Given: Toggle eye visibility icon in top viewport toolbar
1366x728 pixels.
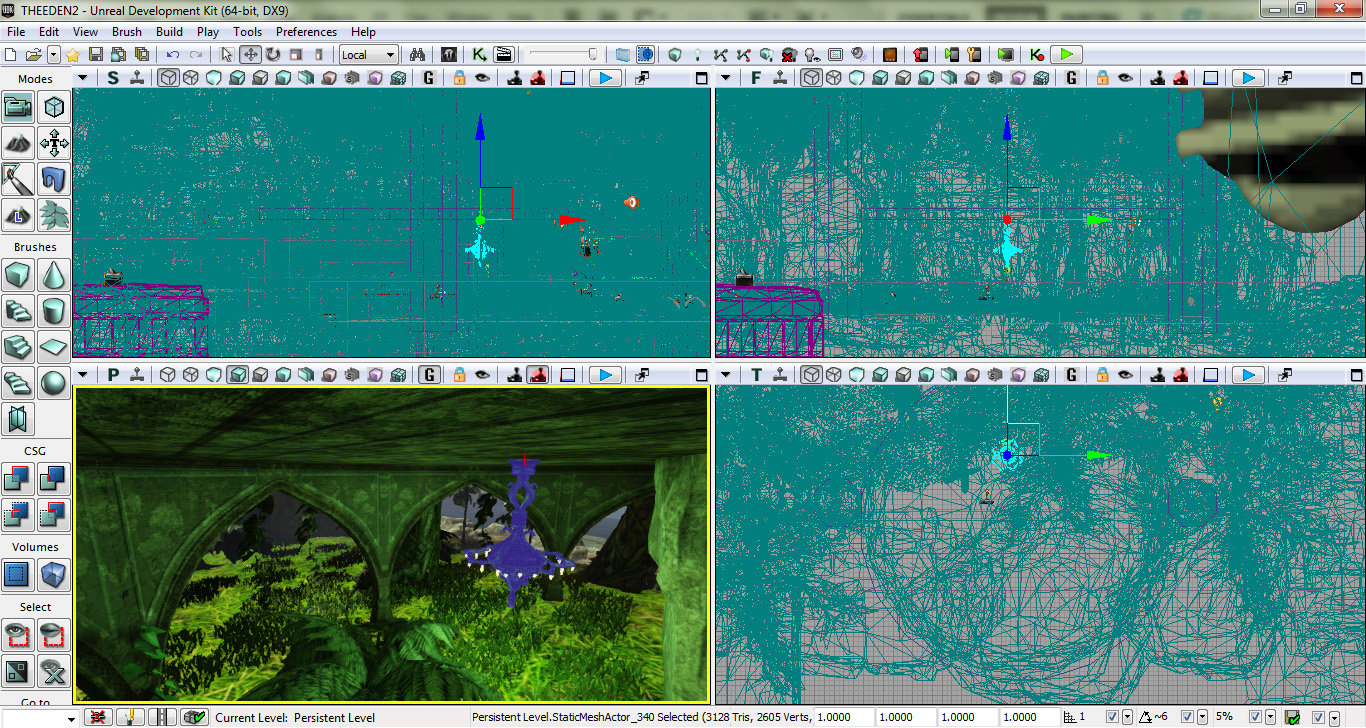Looking at the screenshot, I should click(1125, 375).
